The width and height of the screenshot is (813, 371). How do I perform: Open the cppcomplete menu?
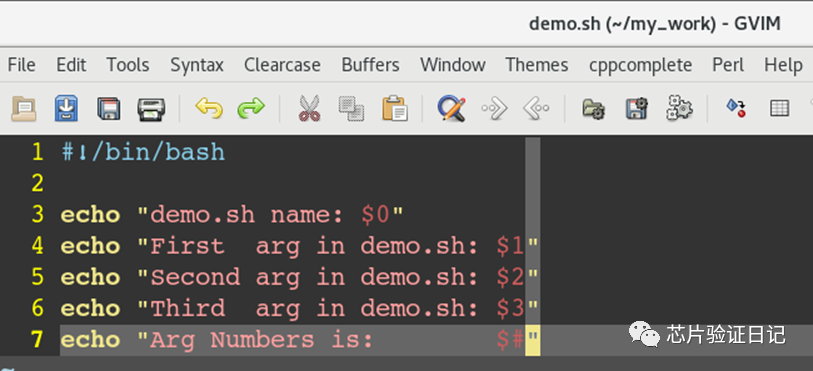point(640,66)
